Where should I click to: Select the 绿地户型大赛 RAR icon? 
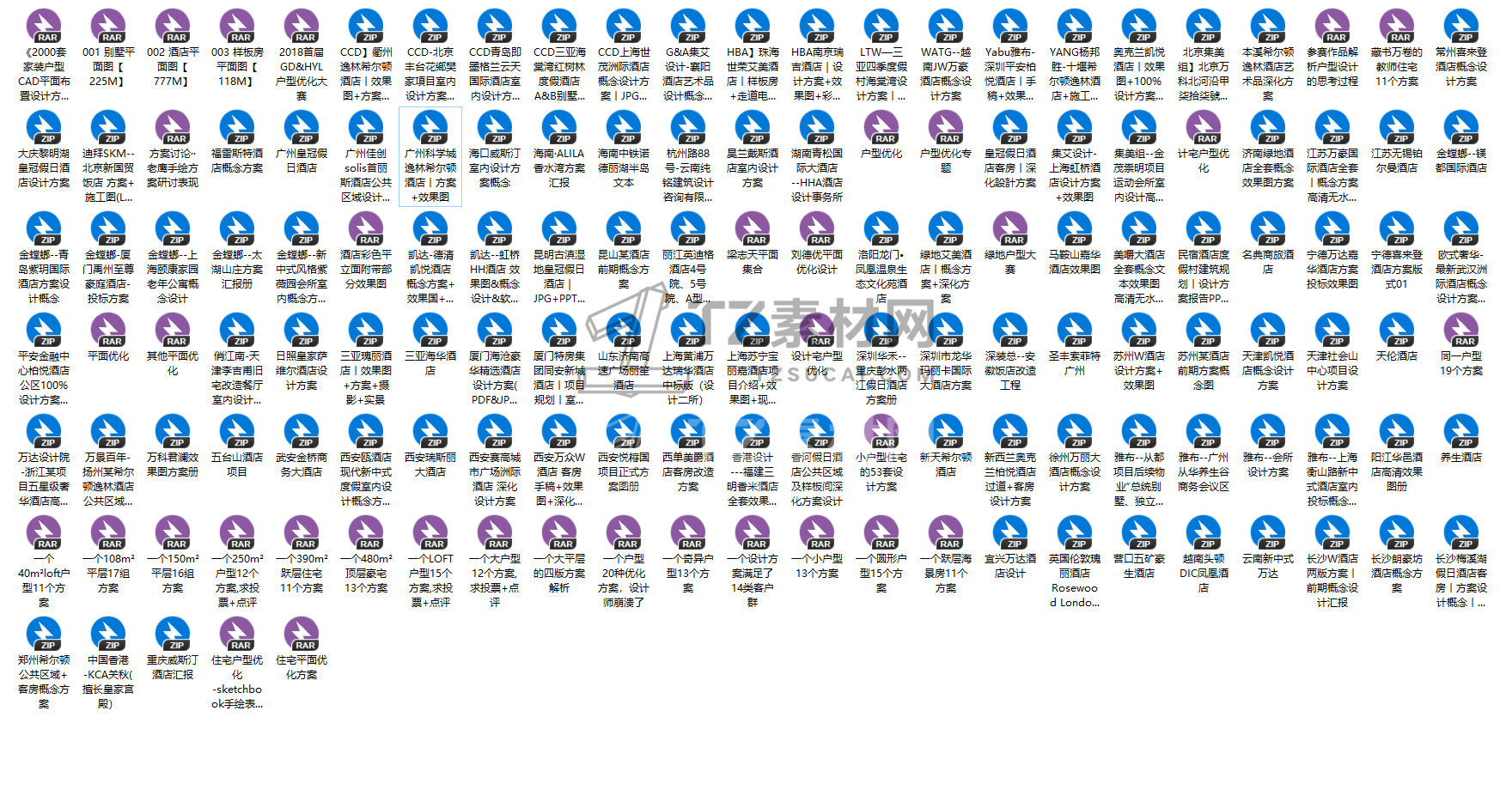1010,228
